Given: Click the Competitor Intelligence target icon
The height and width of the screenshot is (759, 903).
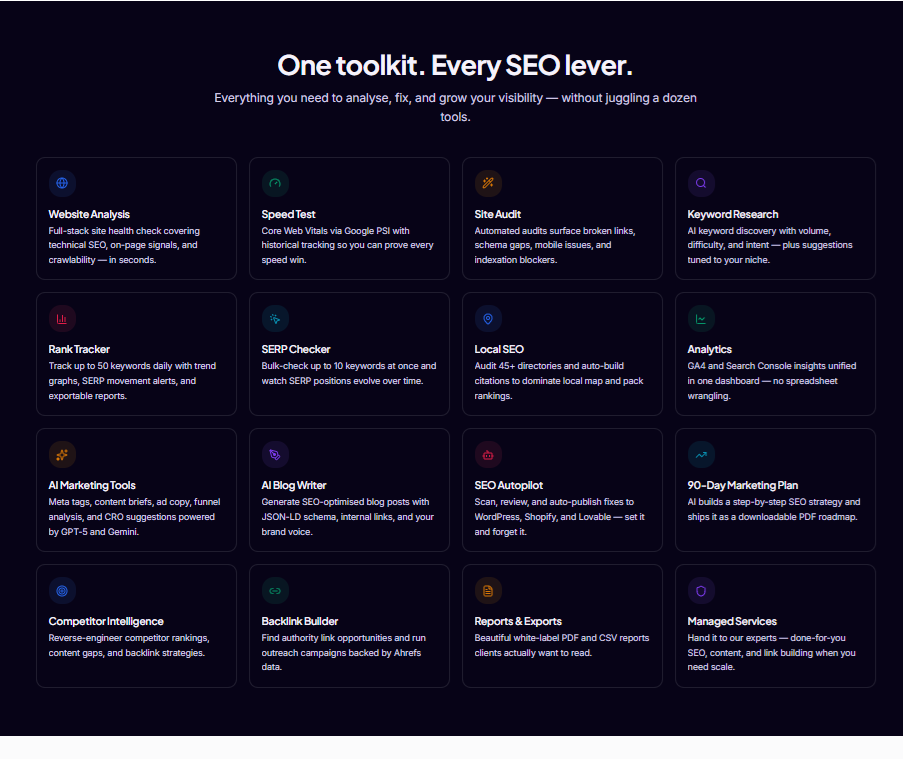Looking at the screenshot, I should click(x=62, y=591).
